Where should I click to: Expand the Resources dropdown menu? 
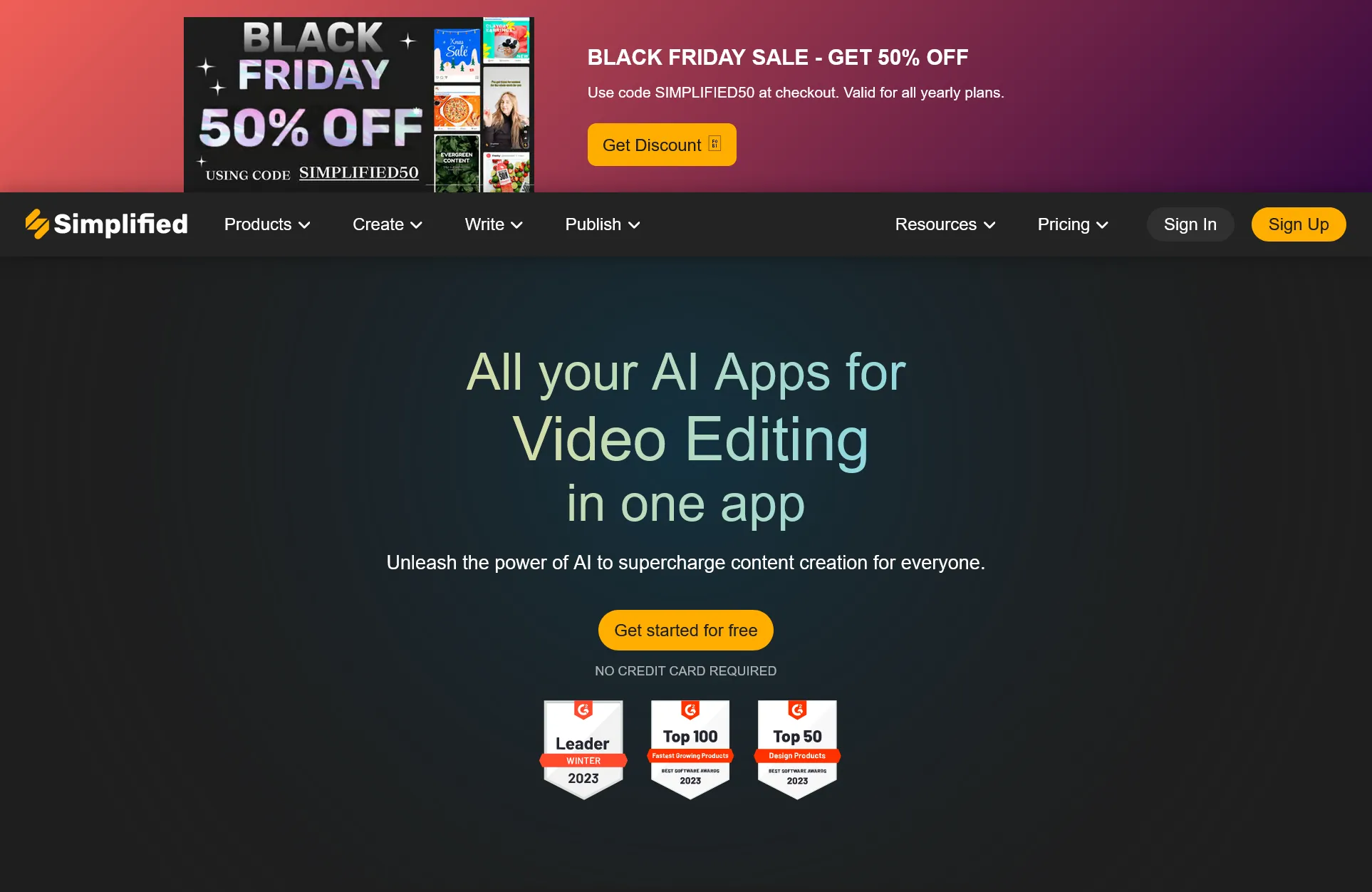945,224
